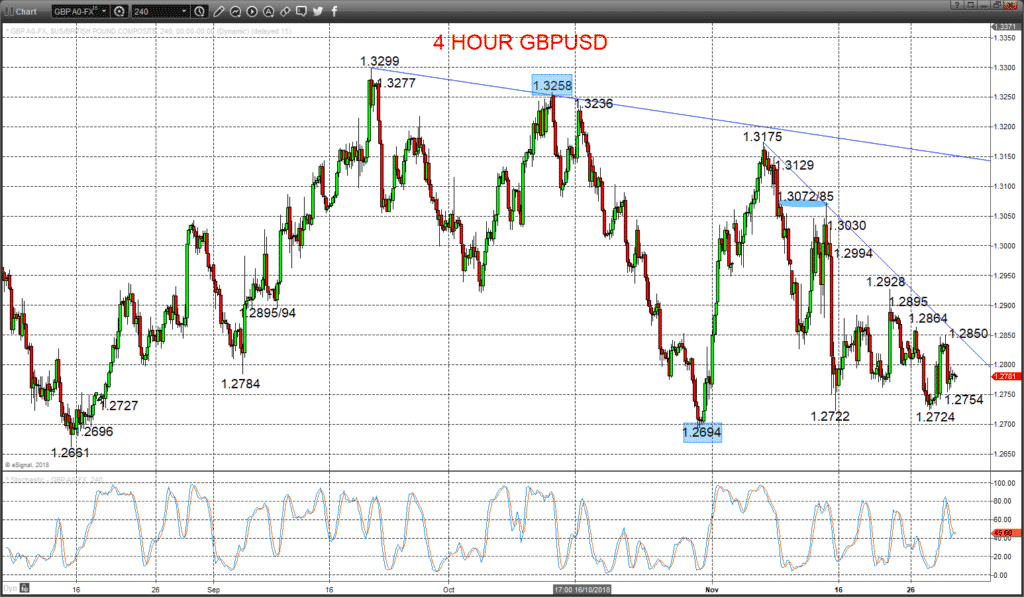
Task: Expand the 240 interval dropdown
Action: [184, 12]
